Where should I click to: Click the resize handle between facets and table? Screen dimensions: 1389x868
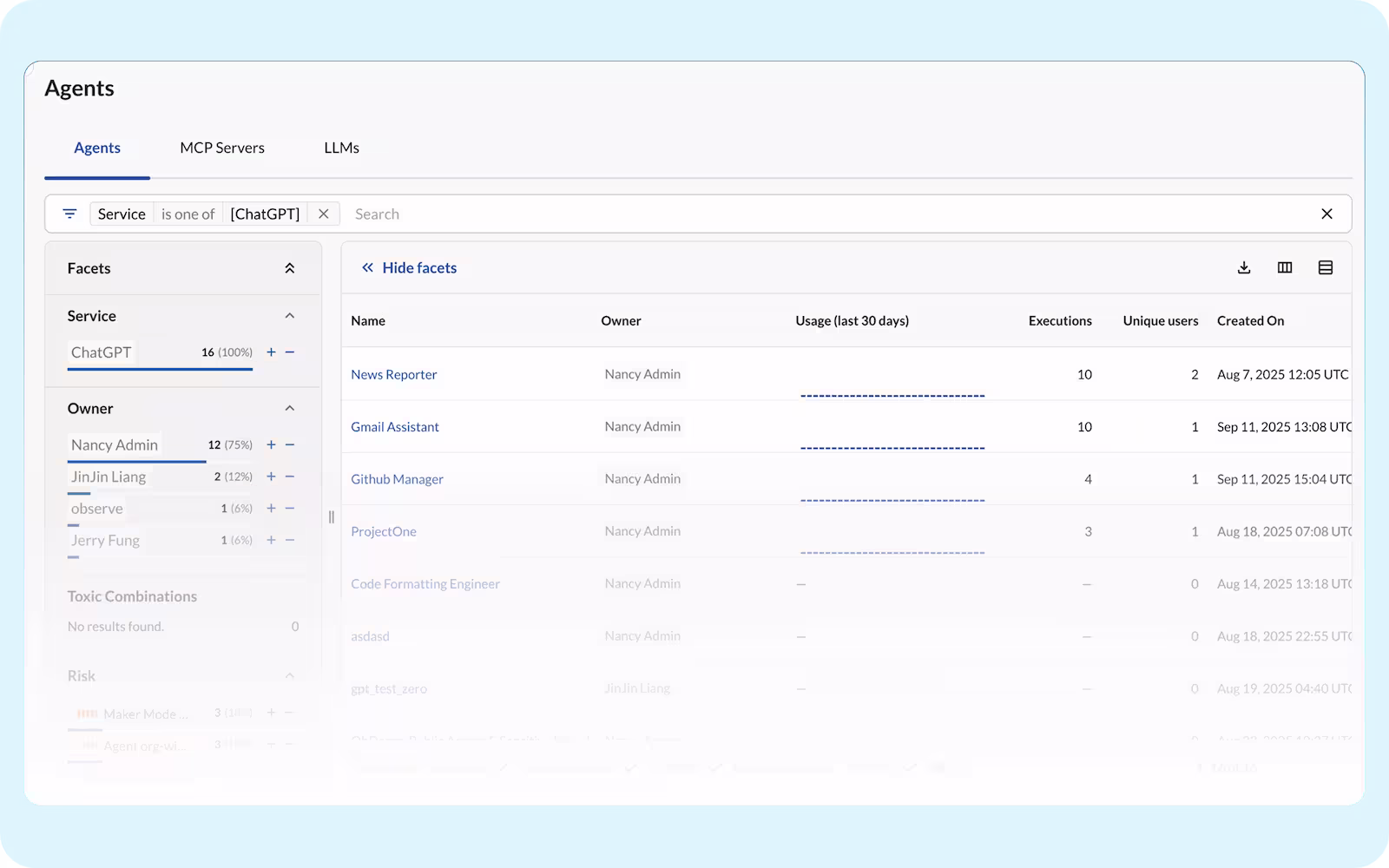tap(331, 516)
